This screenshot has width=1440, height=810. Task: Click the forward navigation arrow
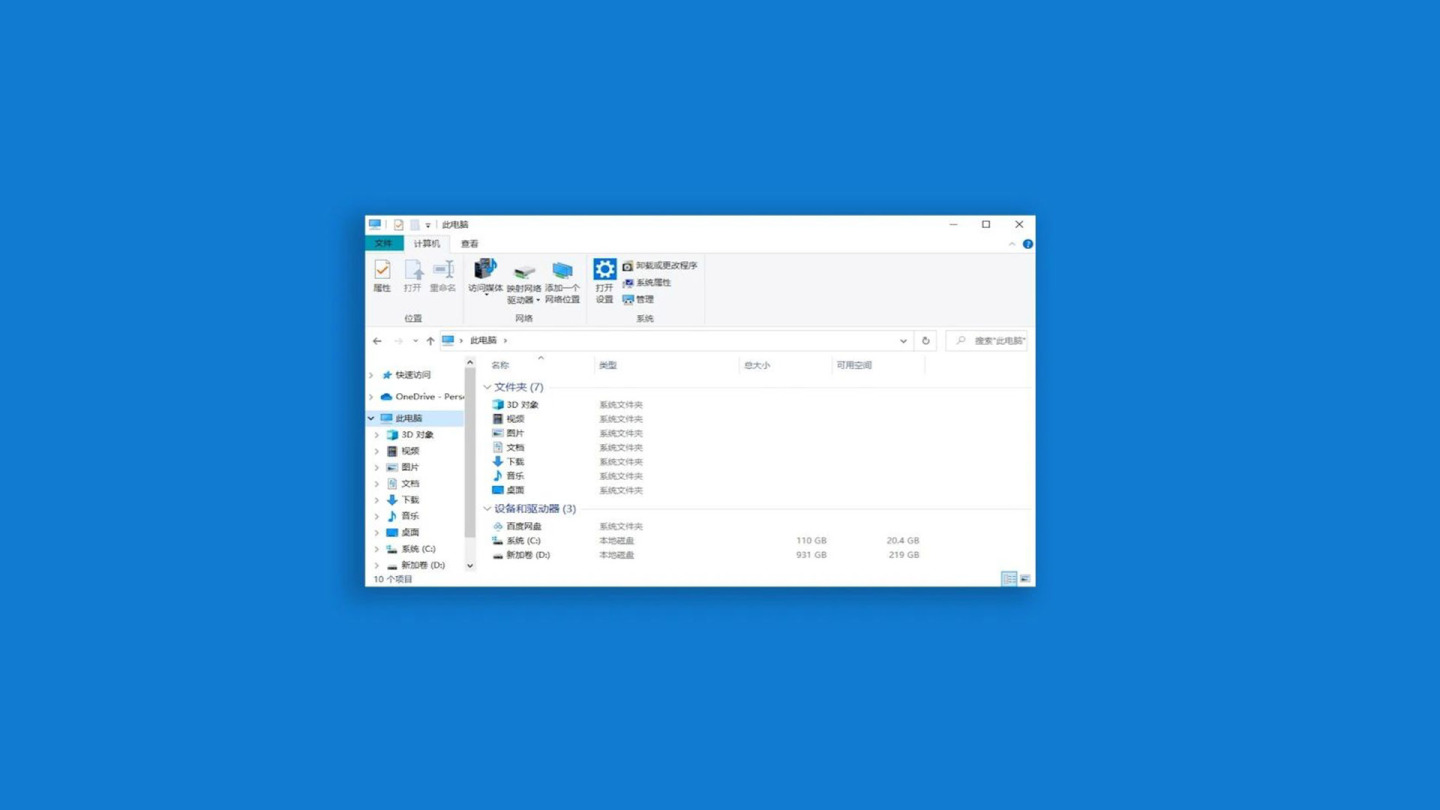(x=398, y=341)
